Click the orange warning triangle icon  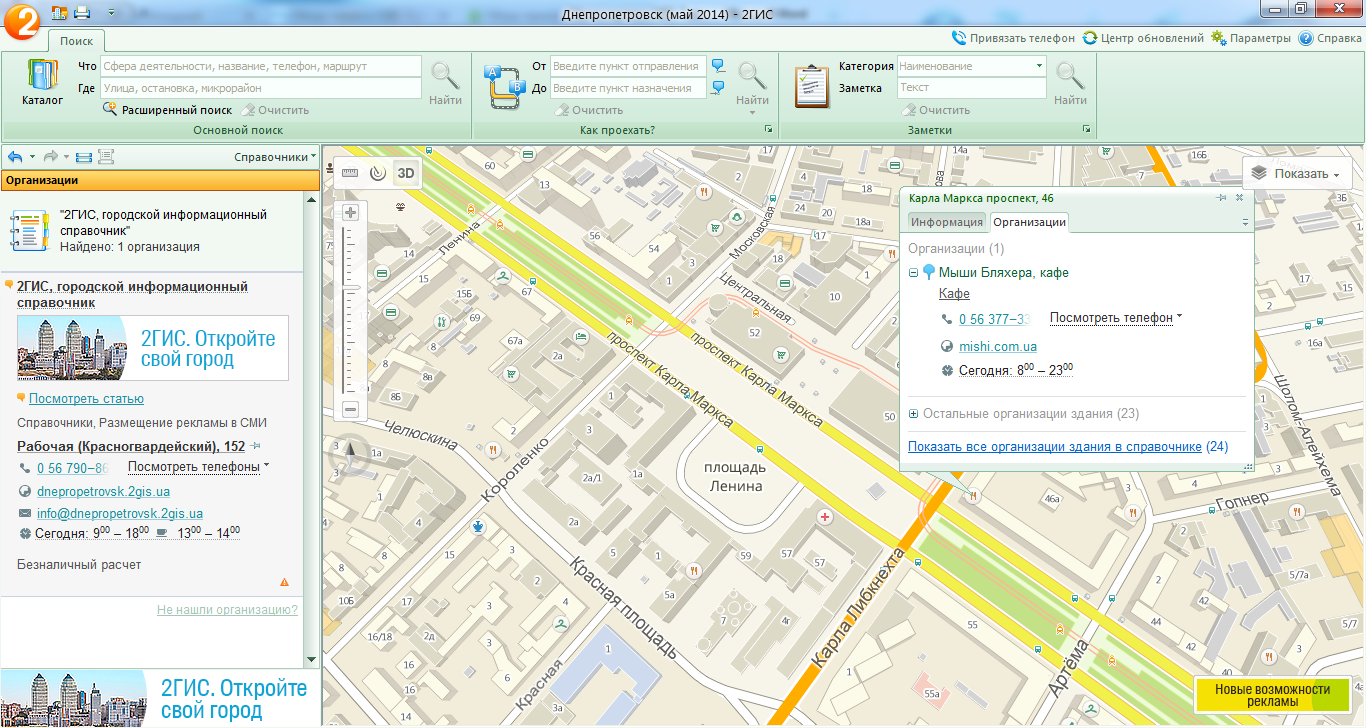pyautogui.click(x=284, y=581)
